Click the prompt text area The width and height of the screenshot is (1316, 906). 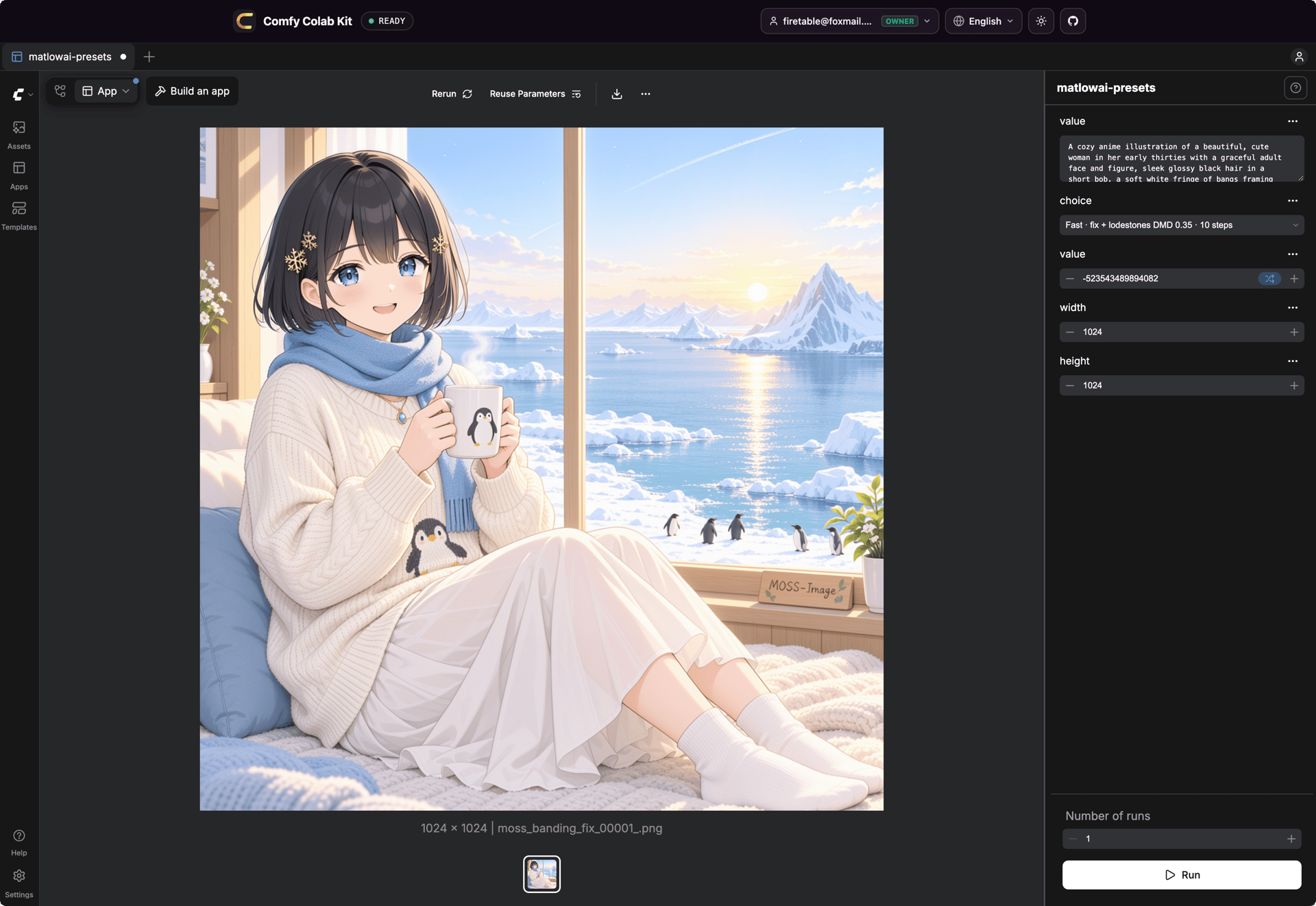tap(1182, 158)
